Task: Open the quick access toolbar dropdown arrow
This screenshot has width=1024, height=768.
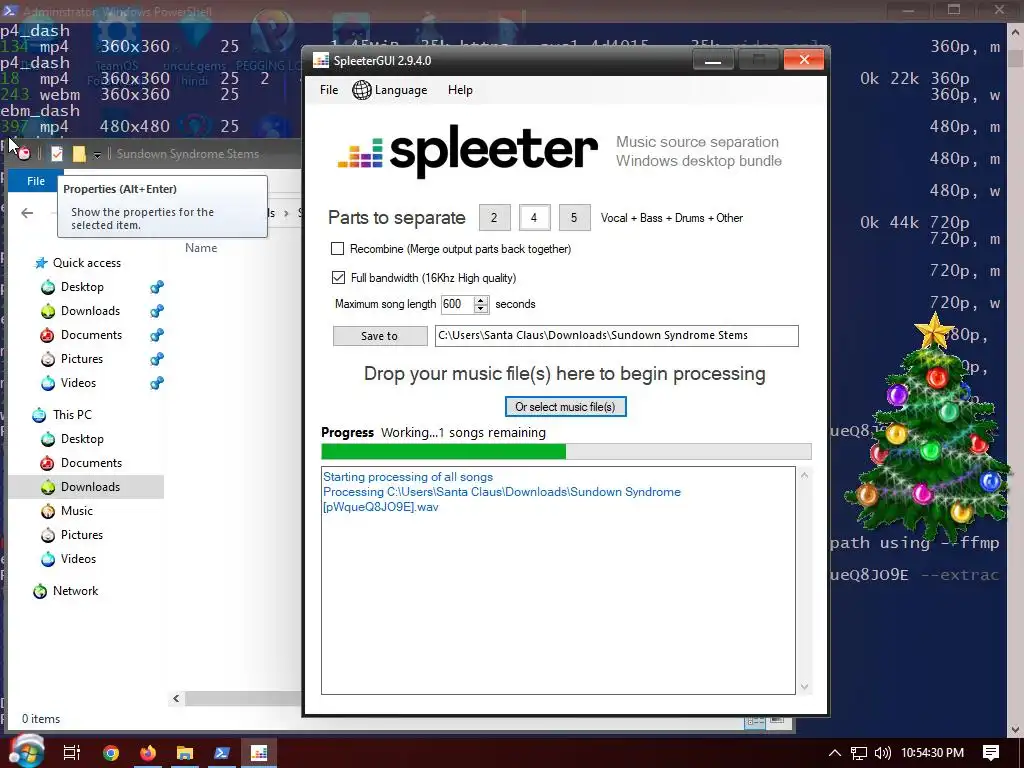Action: tap(97, 154)
